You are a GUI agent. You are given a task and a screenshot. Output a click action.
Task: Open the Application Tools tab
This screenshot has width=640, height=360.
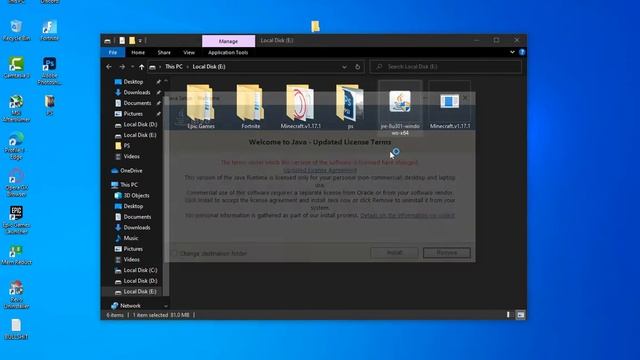(228, 52)
